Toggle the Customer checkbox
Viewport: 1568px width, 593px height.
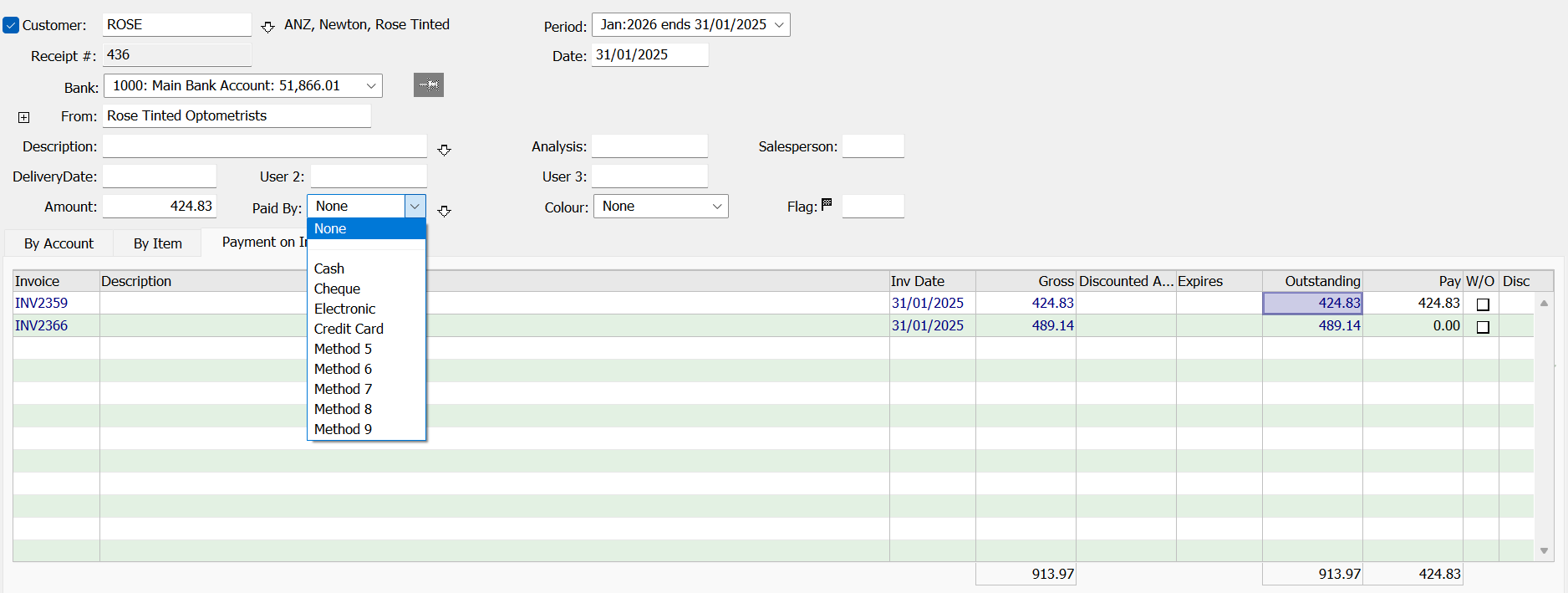click(x=11, y=25)
